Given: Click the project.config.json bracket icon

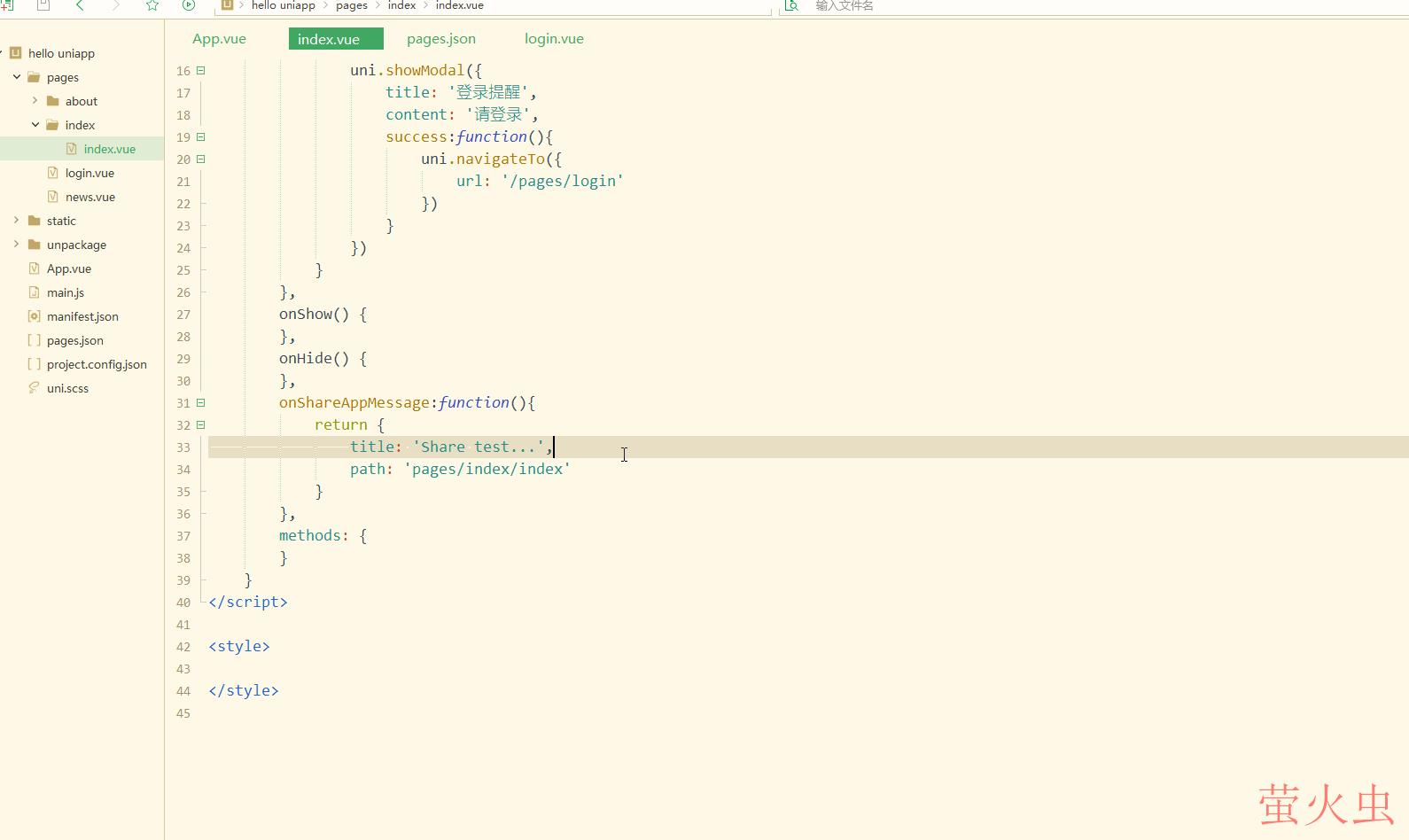Looking at the screenshot, I should pyautogui.click(x=34, y=364).
